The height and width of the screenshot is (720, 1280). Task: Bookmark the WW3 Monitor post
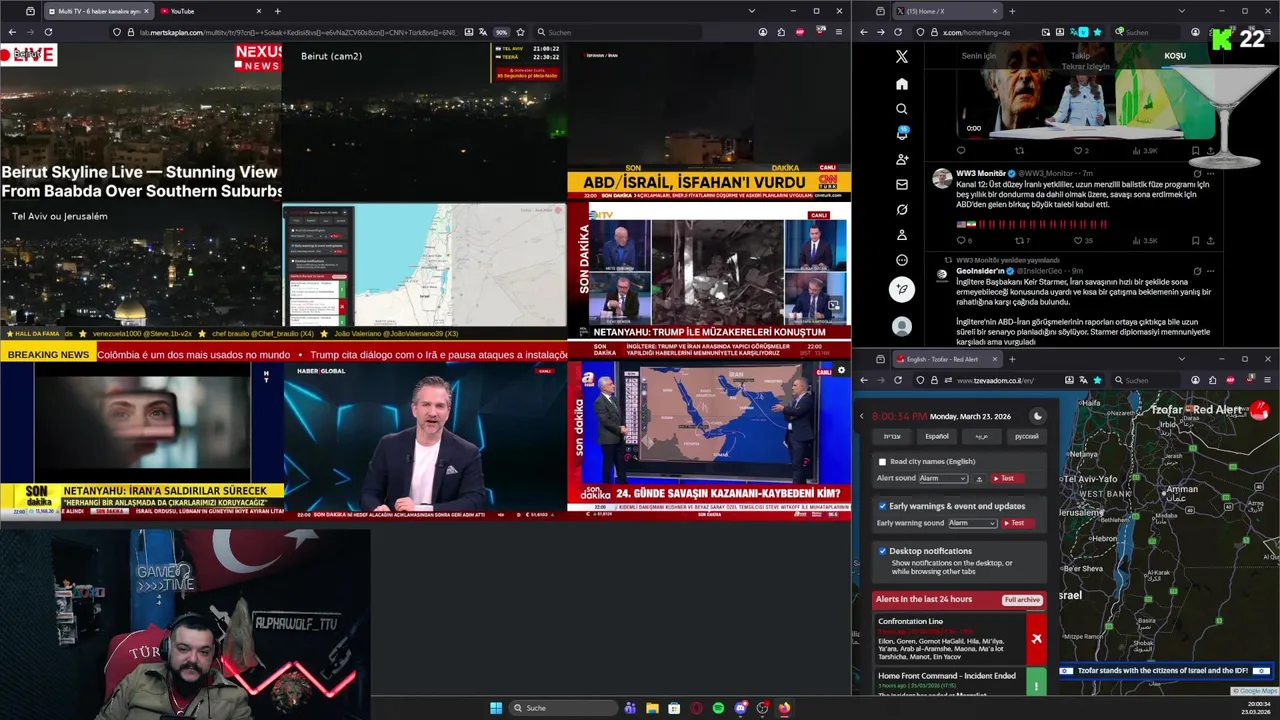click(1195, 240)
